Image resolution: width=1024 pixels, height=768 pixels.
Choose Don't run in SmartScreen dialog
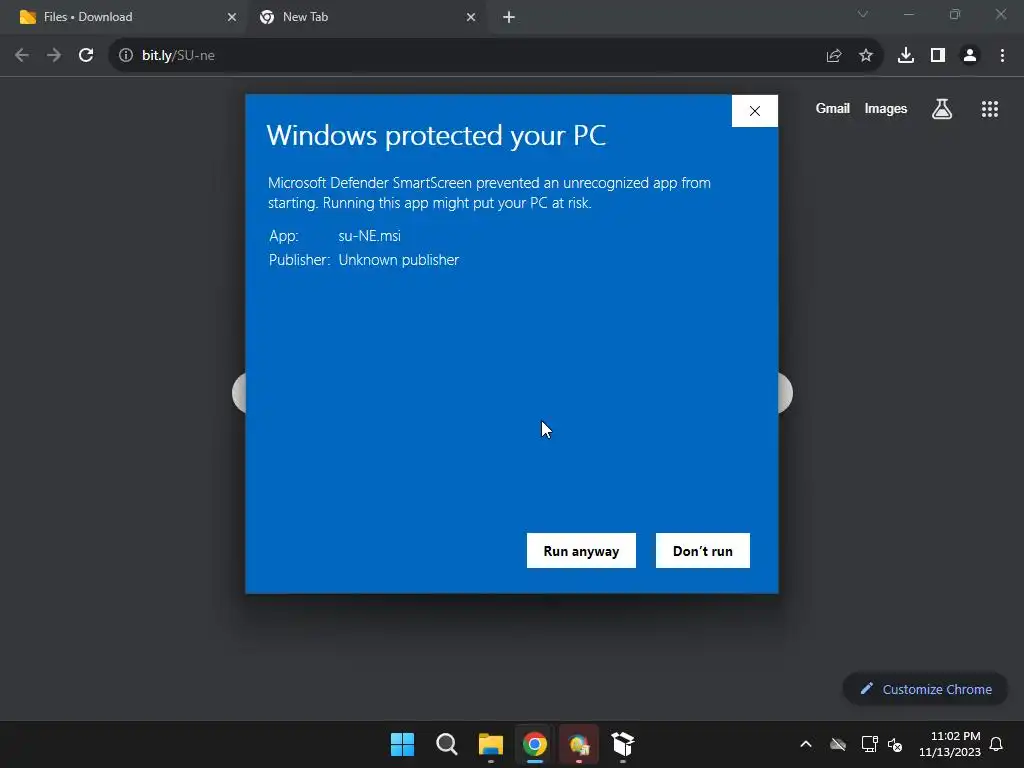click(703, 551)
